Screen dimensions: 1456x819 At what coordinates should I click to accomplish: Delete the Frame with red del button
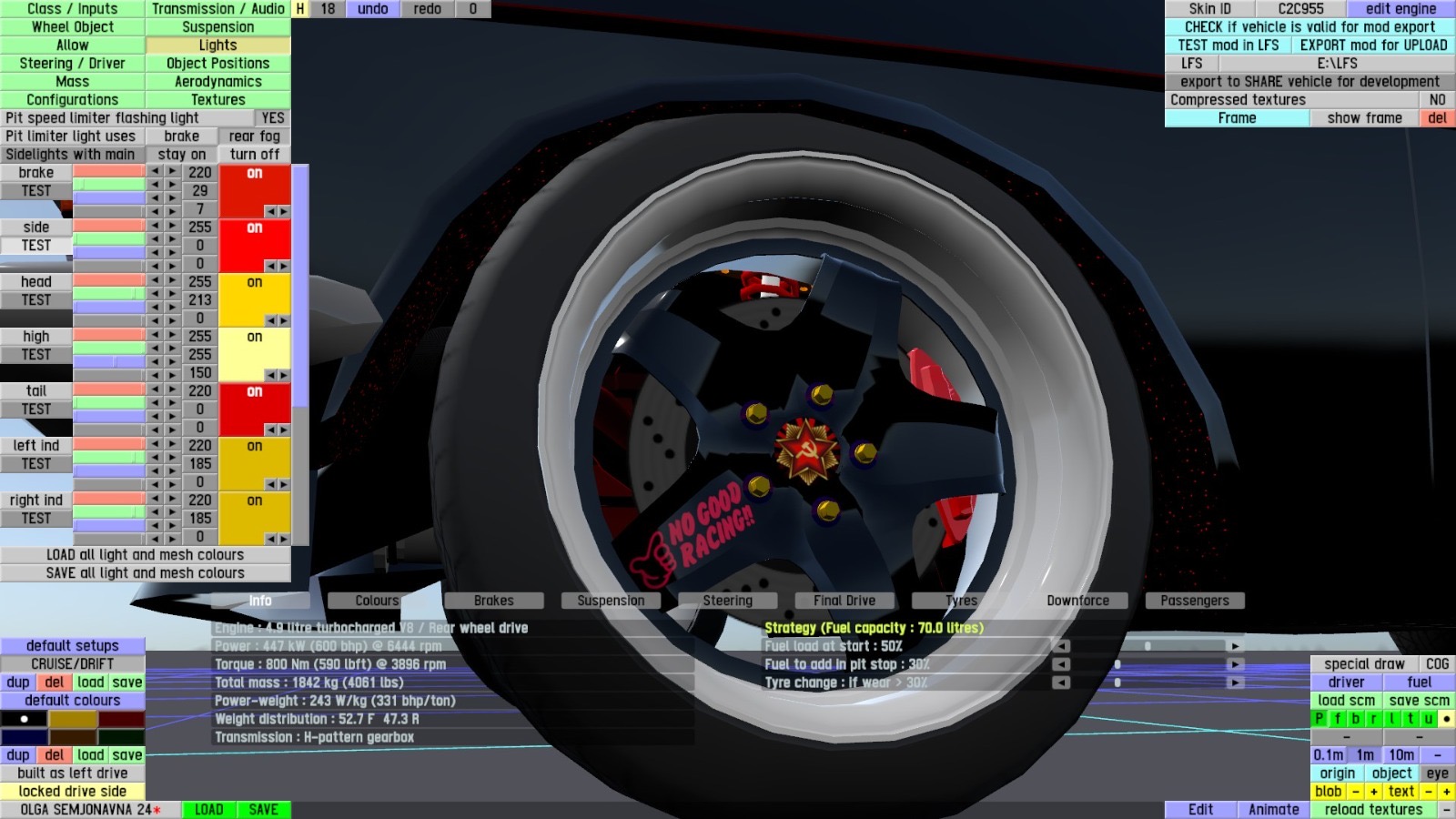click(1438, 118)
